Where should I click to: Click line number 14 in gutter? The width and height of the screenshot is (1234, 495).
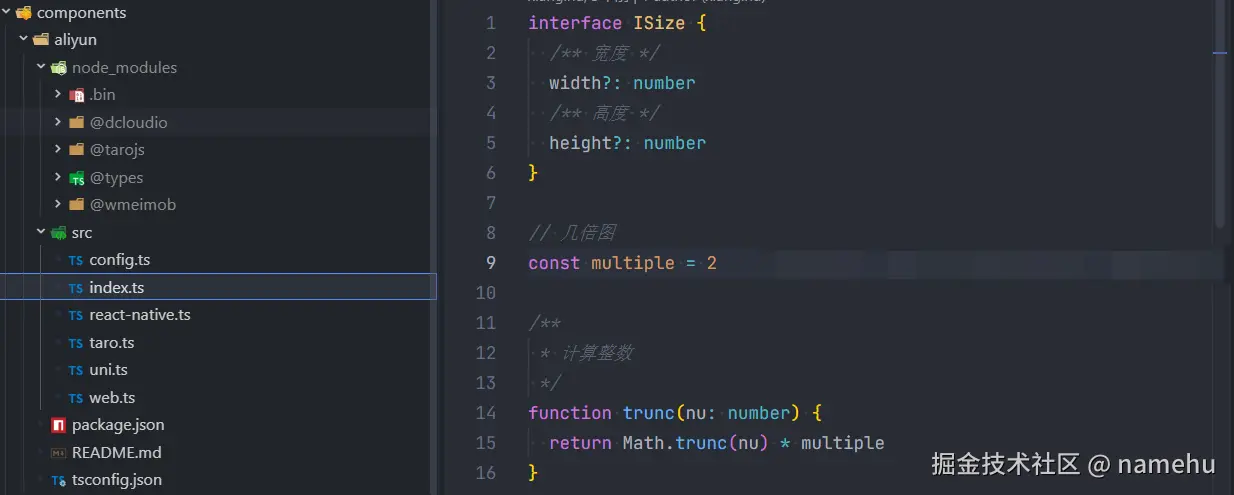click(486, 413)
